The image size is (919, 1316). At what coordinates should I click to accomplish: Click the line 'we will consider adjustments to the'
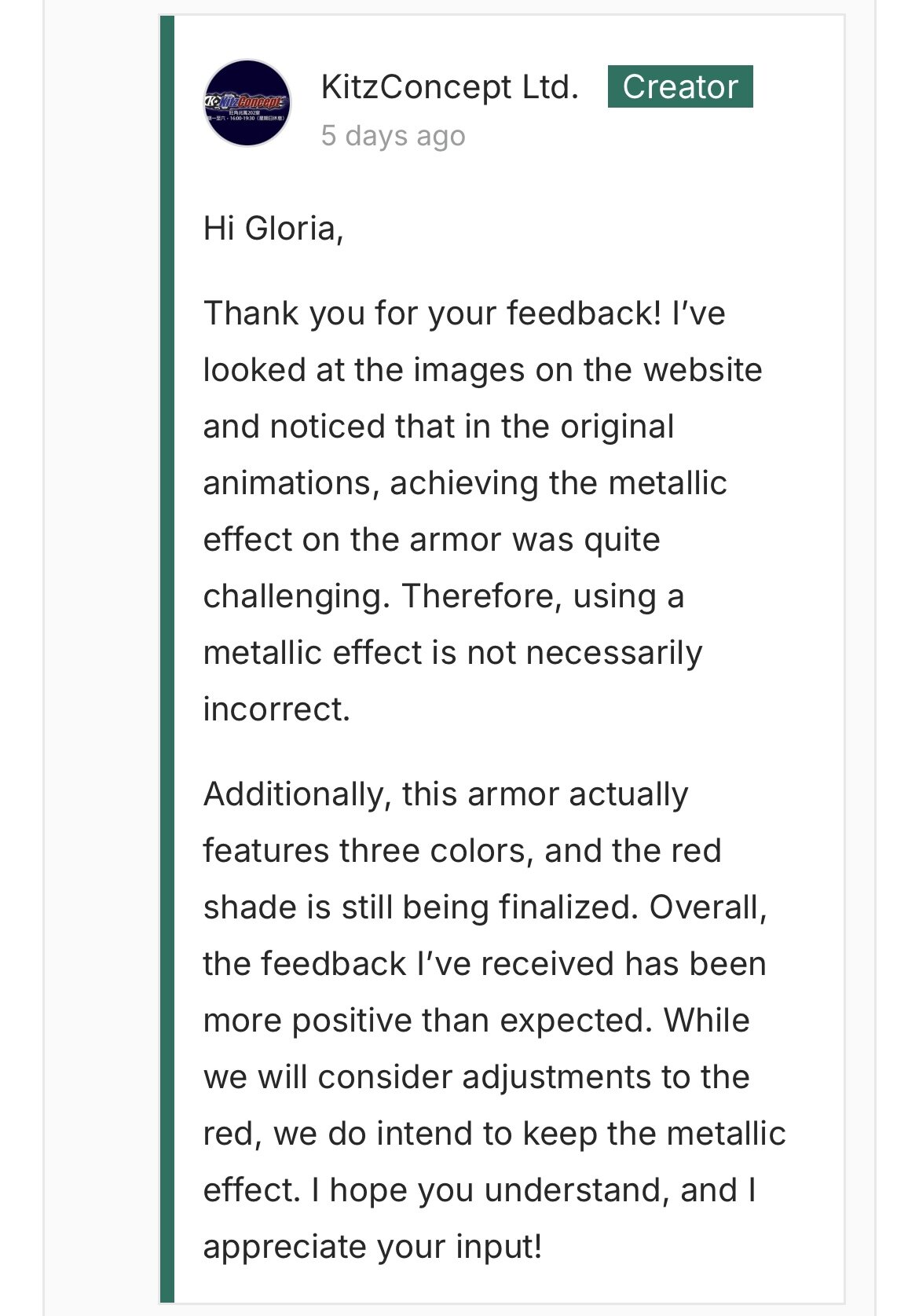click(x=477, y=1077)
